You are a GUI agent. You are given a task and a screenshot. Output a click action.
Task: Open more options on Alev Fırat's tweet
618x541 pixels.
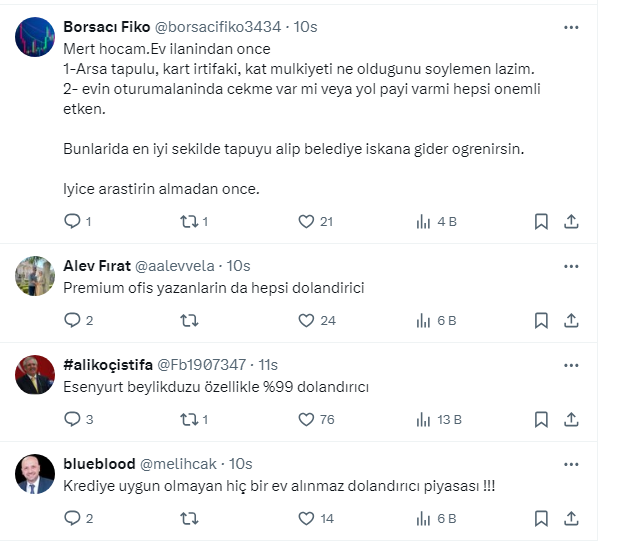tap(571, 266)
